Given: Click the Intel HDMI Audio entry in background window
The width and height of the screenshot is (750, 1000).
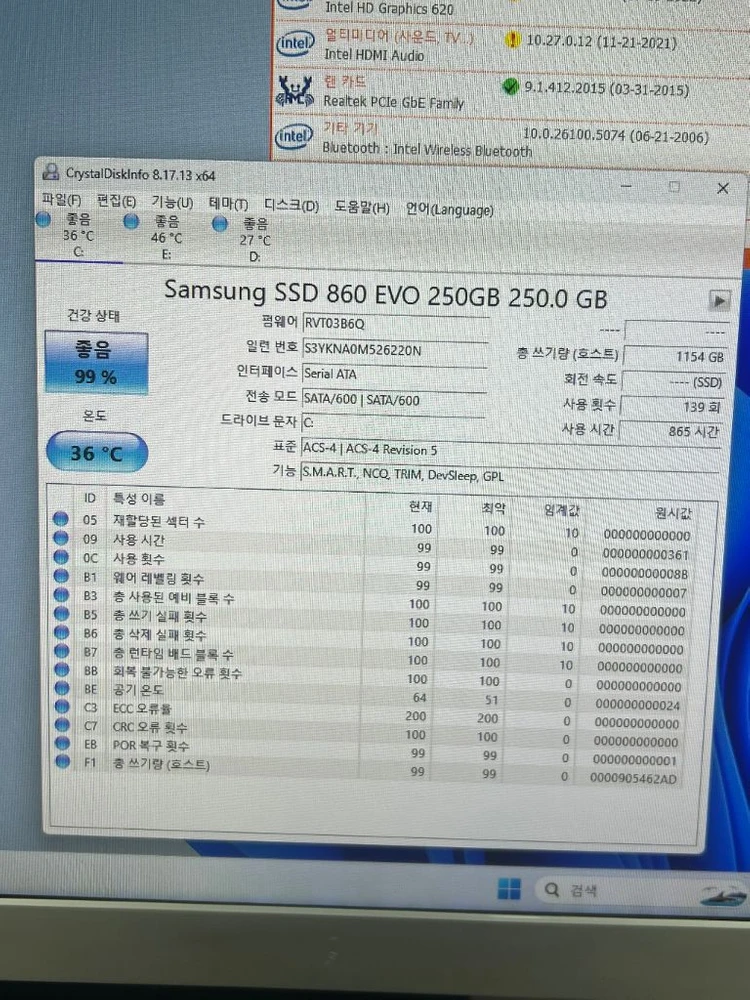Looking at the screenshot, I should click(x=374, y=55).
